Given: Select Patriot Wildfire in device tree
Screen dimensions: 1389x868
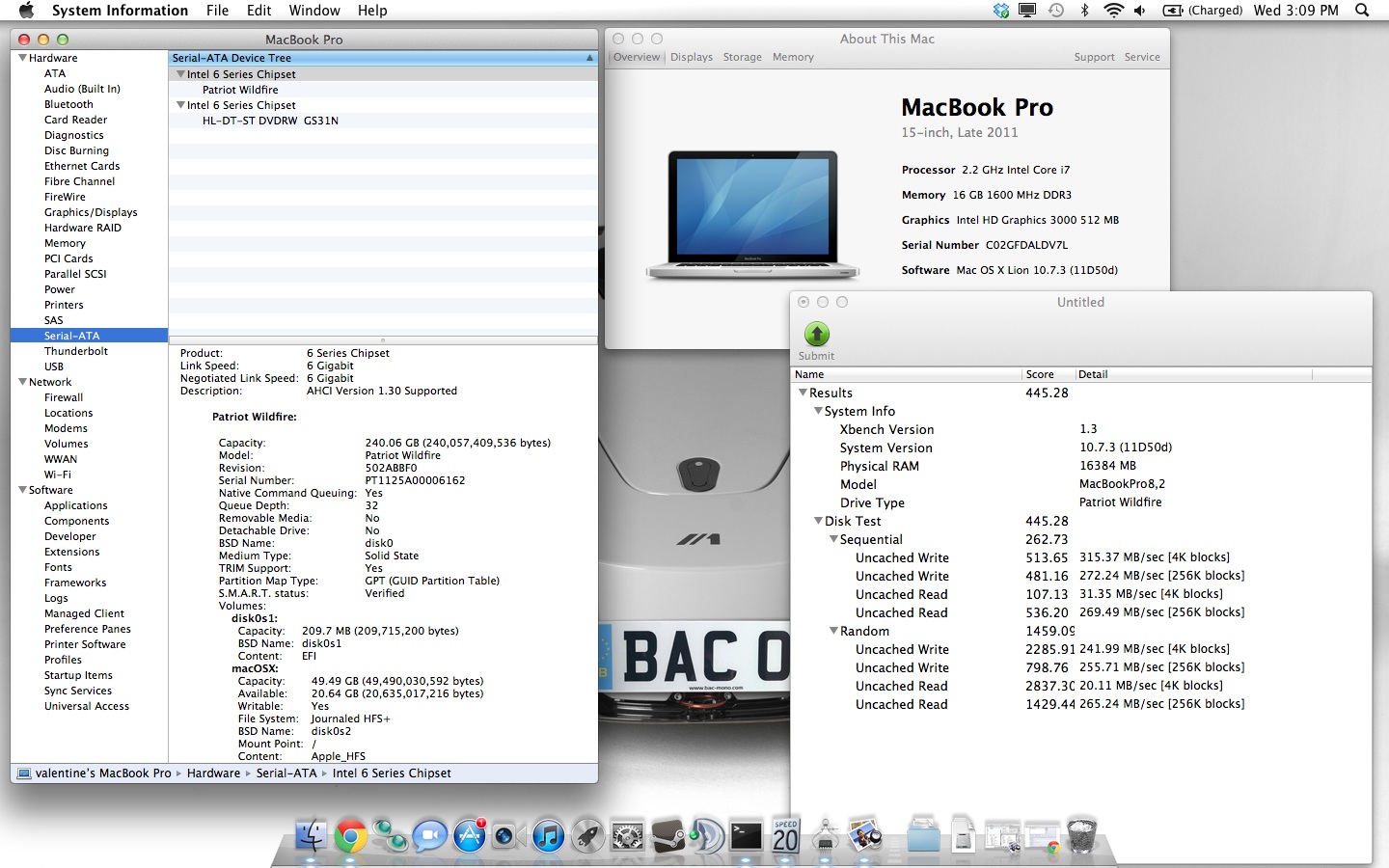Looking at the screenshot, I should click(x=240, y=90).
